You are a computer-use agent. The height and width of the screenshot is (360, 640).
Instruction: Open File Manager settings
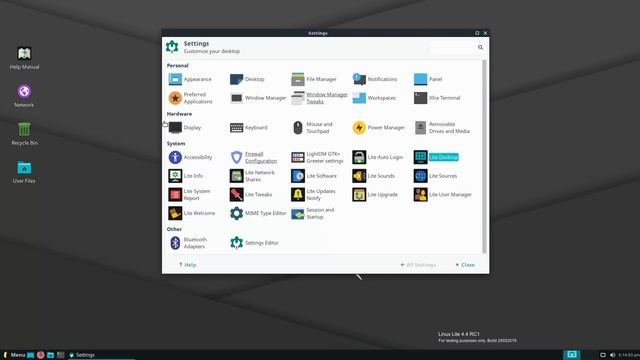314,79
